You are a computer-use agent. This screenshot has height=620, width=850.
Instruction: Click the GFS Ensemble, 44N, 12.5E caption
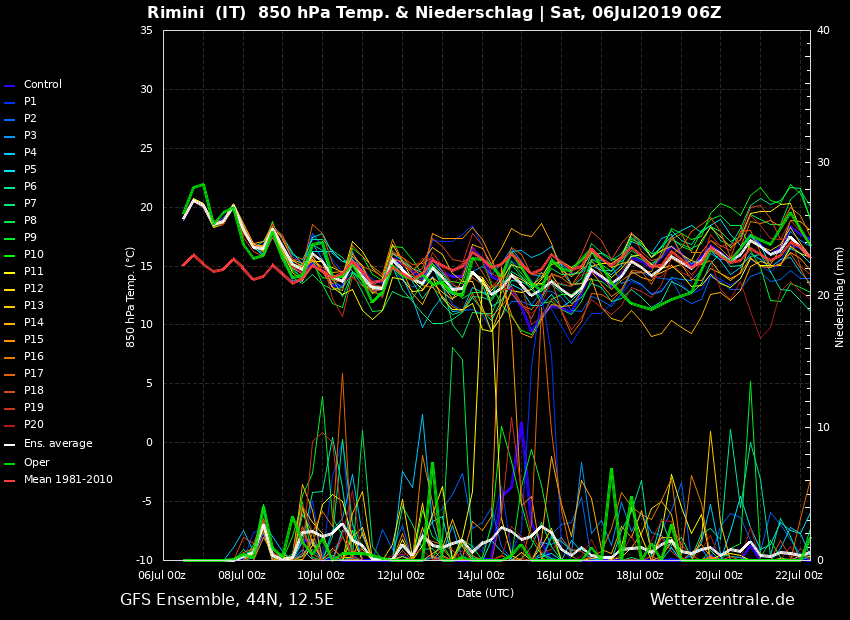pos(227,600)
